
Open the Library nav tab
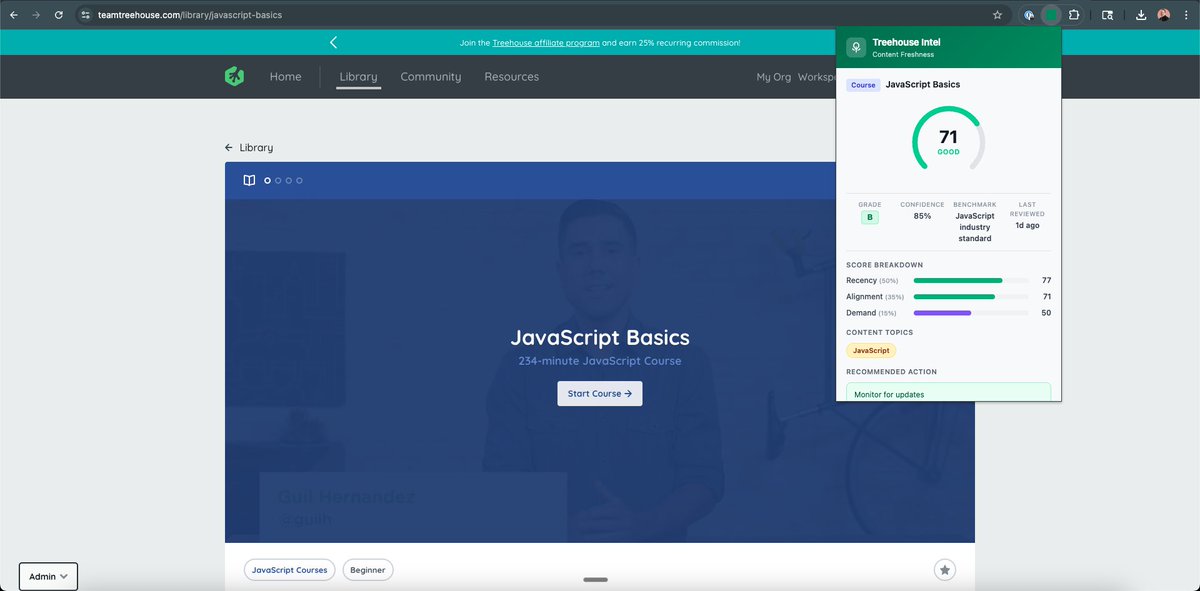click(358, 77)
